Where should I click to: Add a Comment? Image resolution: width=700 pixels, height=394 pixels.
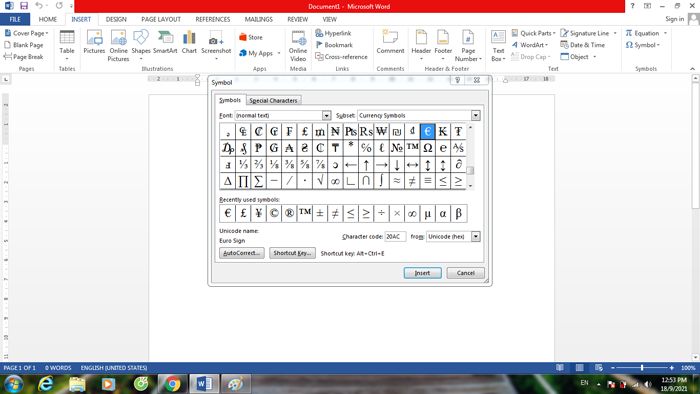pos(390,42)
